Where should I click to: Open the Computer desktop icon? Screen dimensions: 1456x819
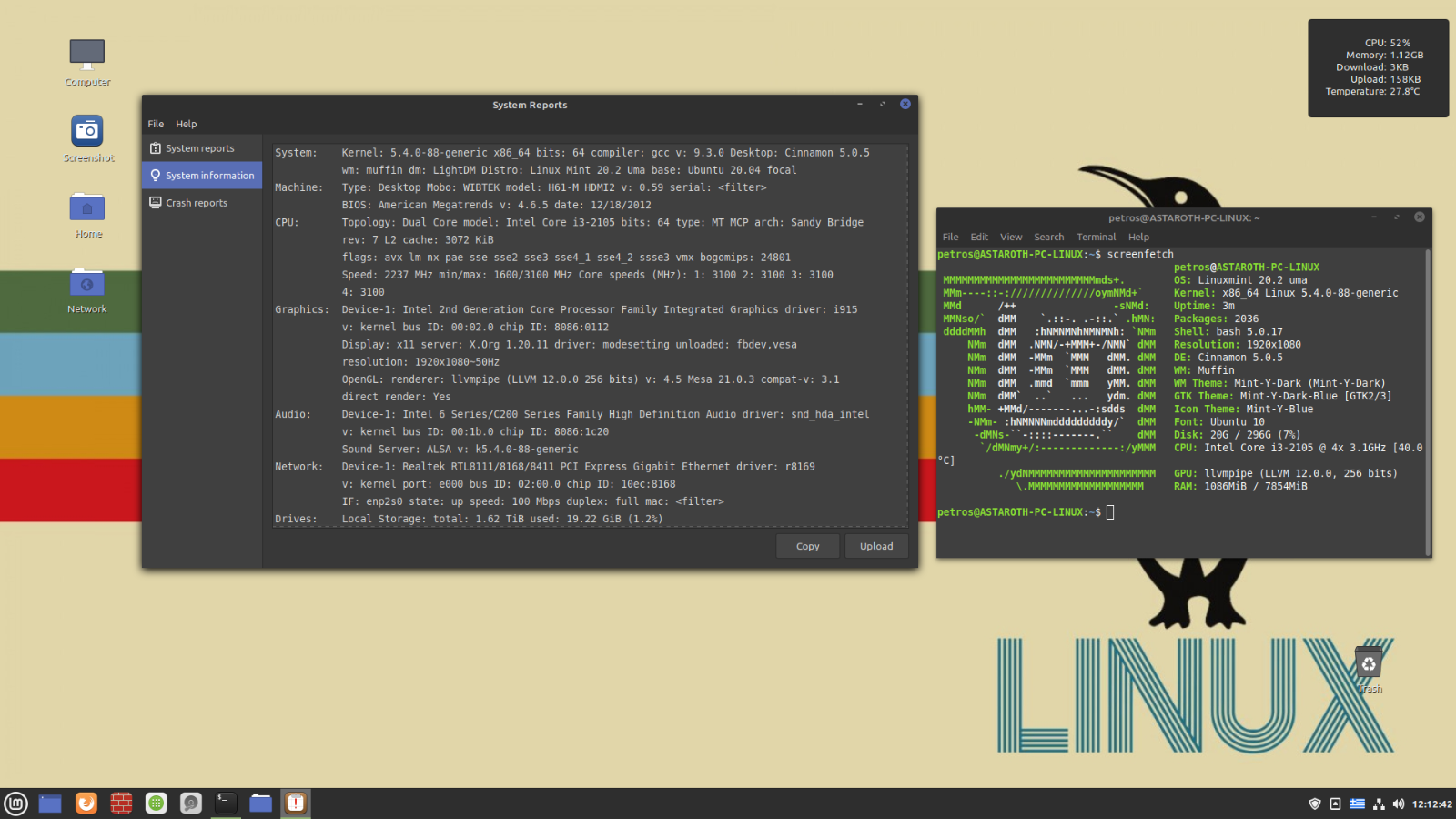87,62
